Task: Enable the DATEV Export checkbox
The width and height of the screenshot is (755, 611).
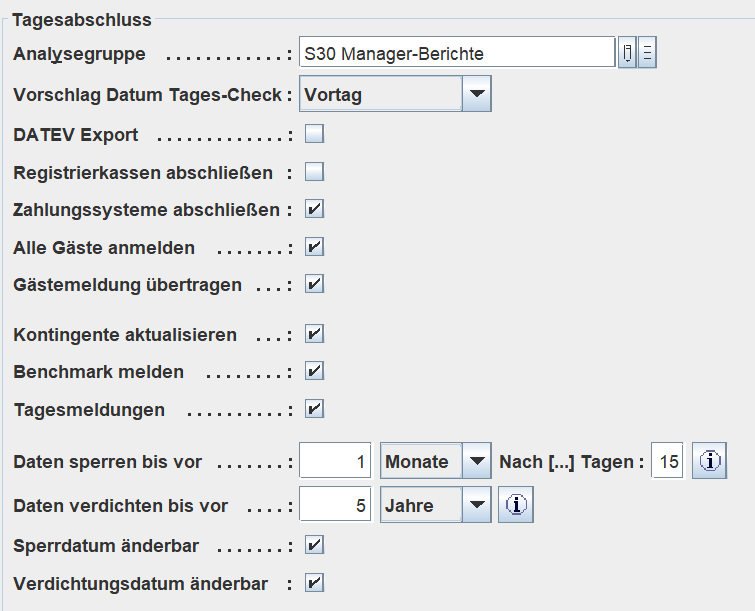Action: coord(315,134)
